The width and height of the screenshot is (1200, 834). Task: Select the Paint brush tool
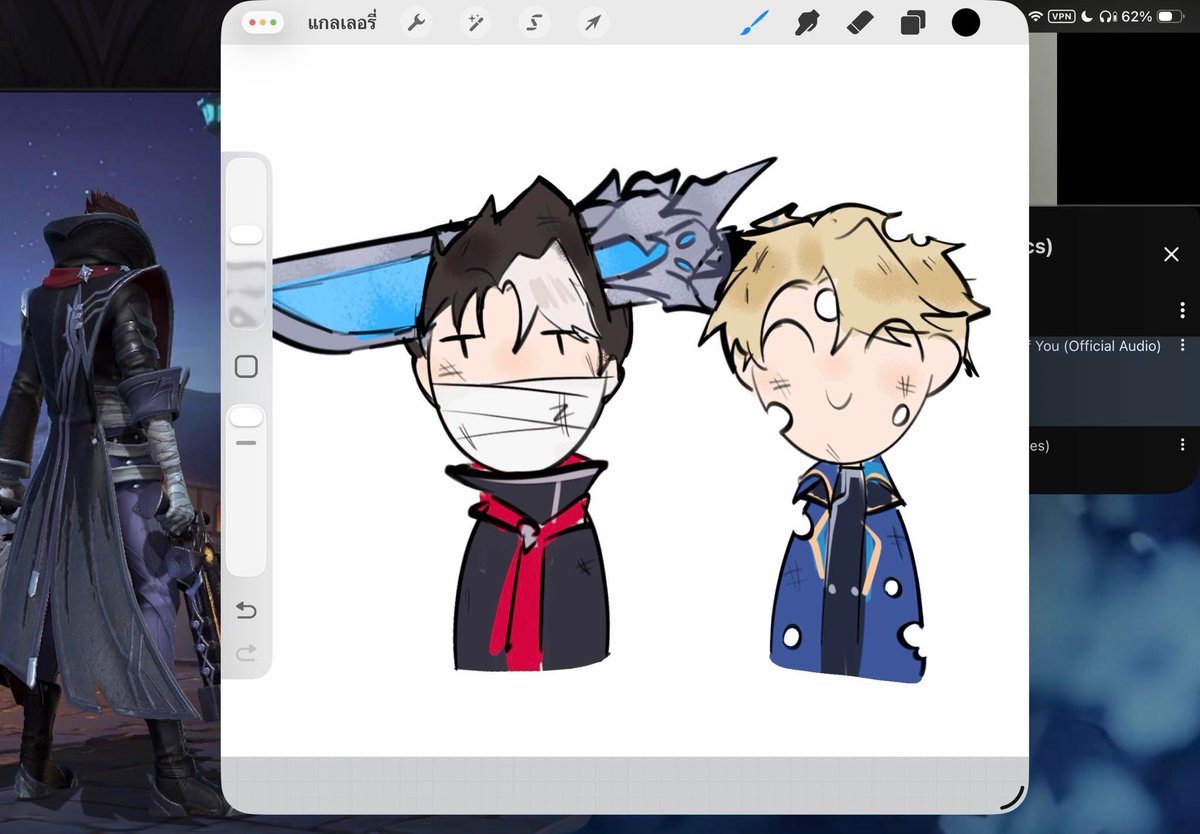pos(756,22)
